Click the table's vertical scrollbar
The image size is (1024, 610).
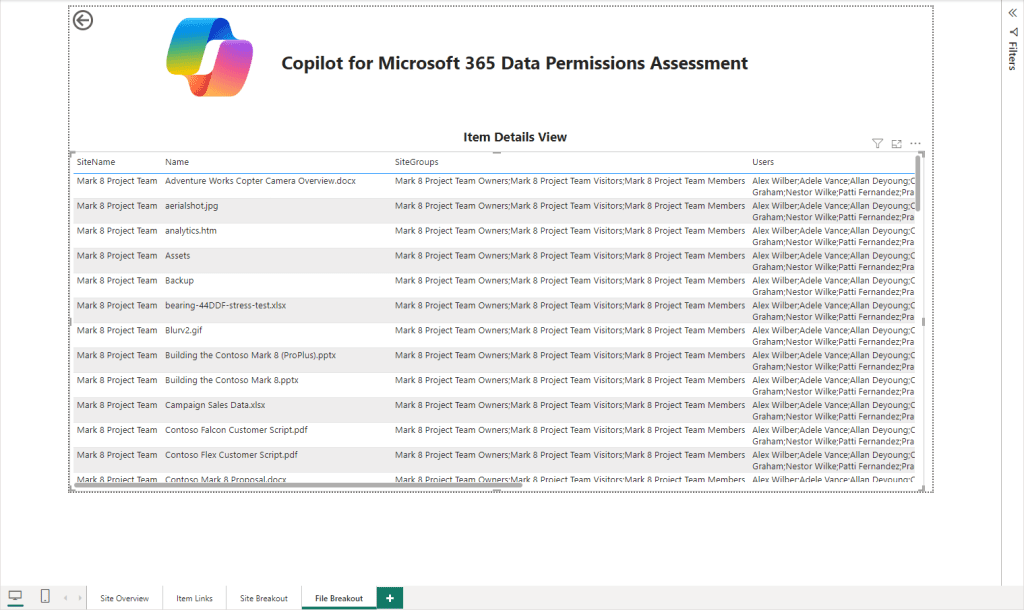click(x=918, y=183)
